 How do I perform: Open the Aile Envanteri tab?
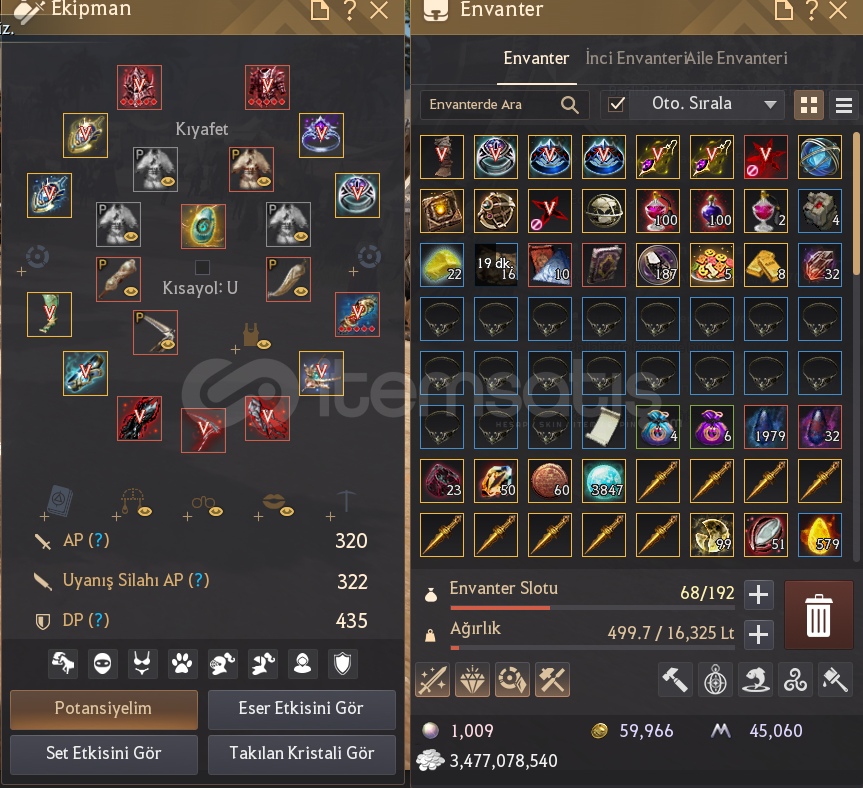coord(736,58)
